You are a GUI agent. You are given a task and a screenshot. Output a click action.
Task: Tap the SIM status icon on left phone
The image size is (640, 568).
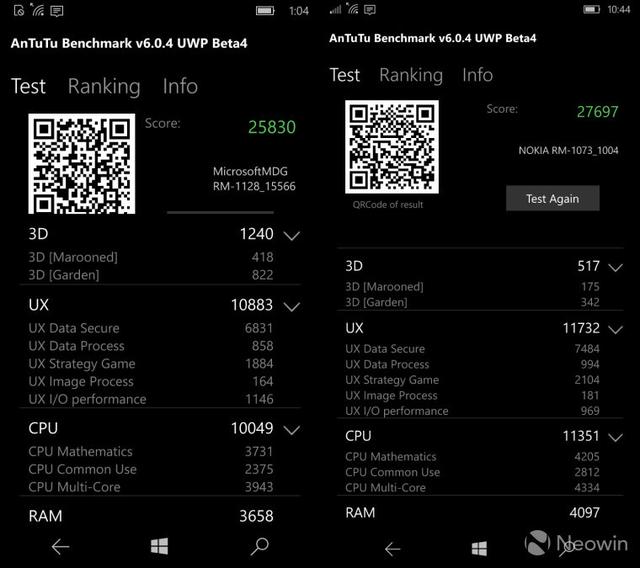(19, 10)
